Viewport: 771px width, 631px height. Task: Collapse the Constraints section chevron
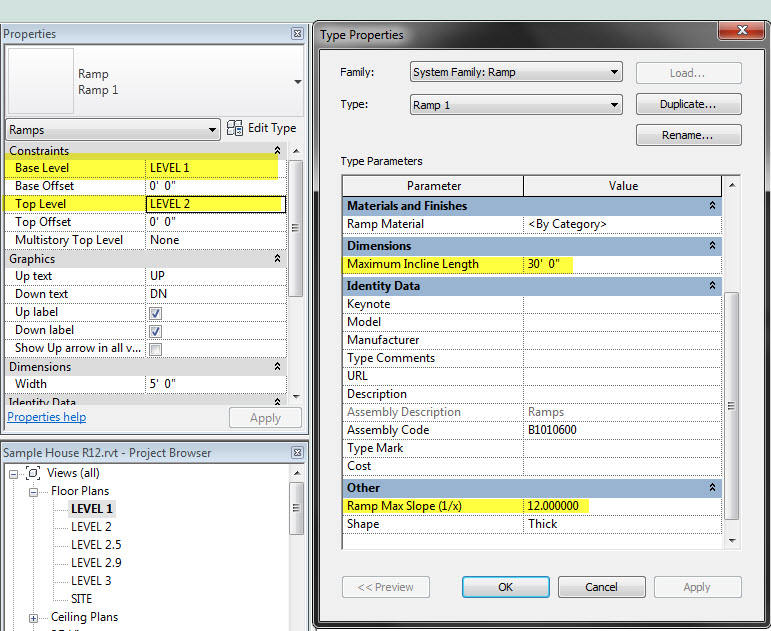pos(279,151)
